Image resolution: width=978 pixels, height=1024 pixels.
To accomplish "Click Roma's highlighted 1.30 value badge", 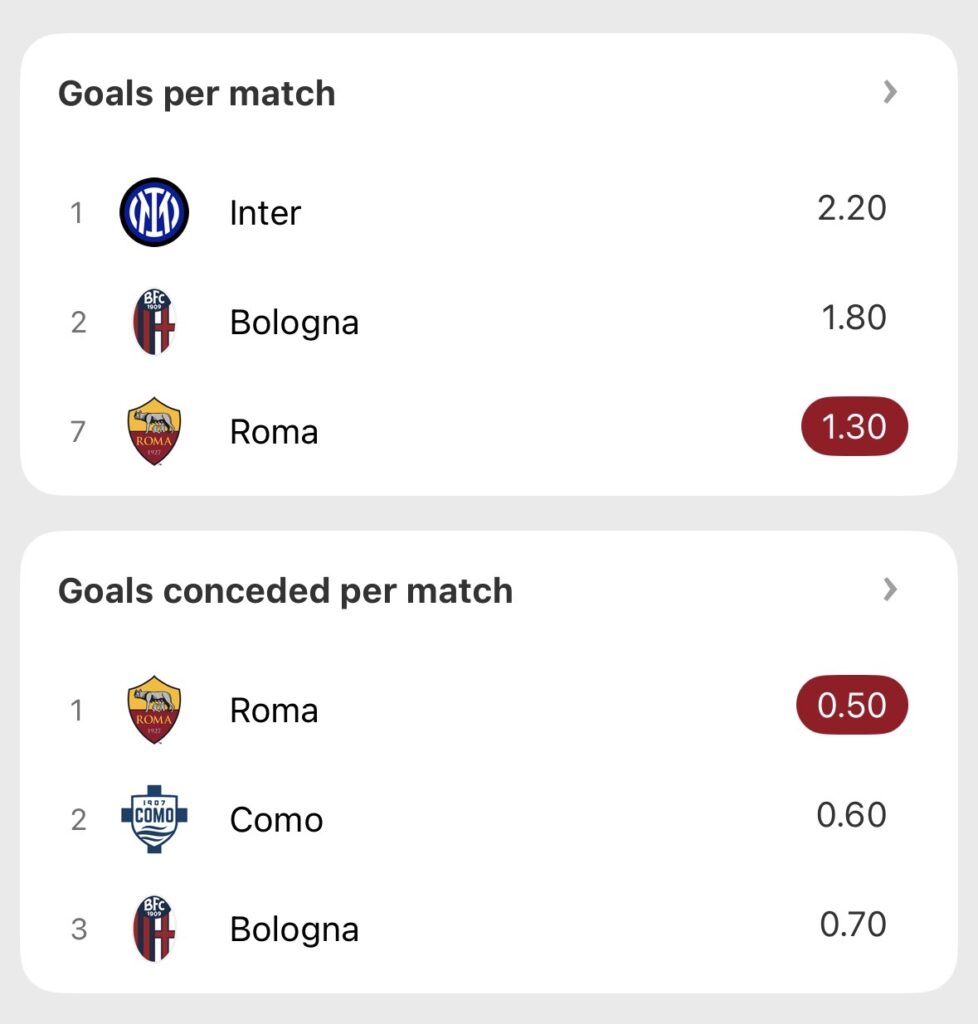I will click(853, 427).
